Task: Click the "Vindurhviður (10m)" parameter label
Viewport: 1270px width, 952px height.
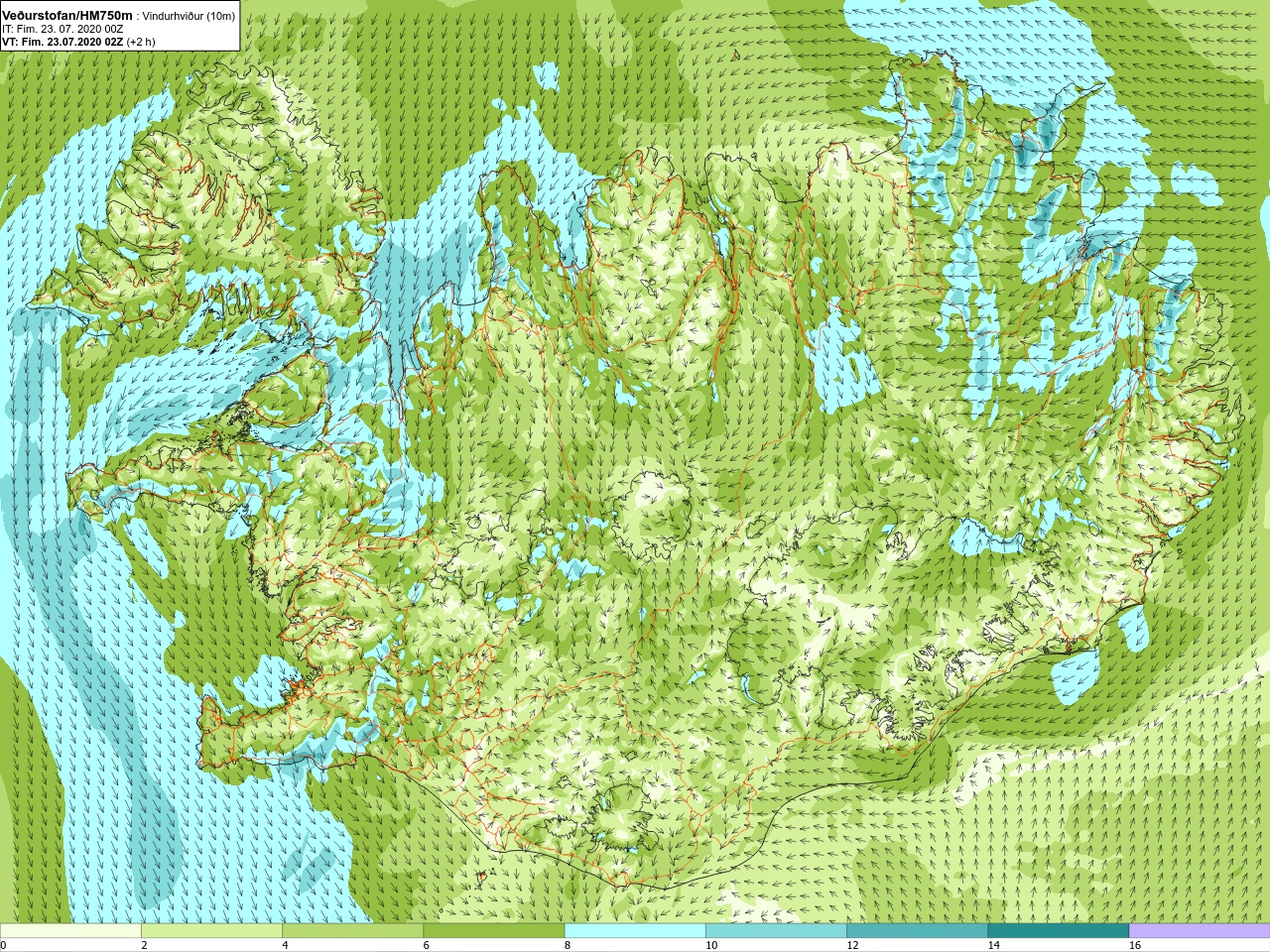Action: (x=190, y=16)
